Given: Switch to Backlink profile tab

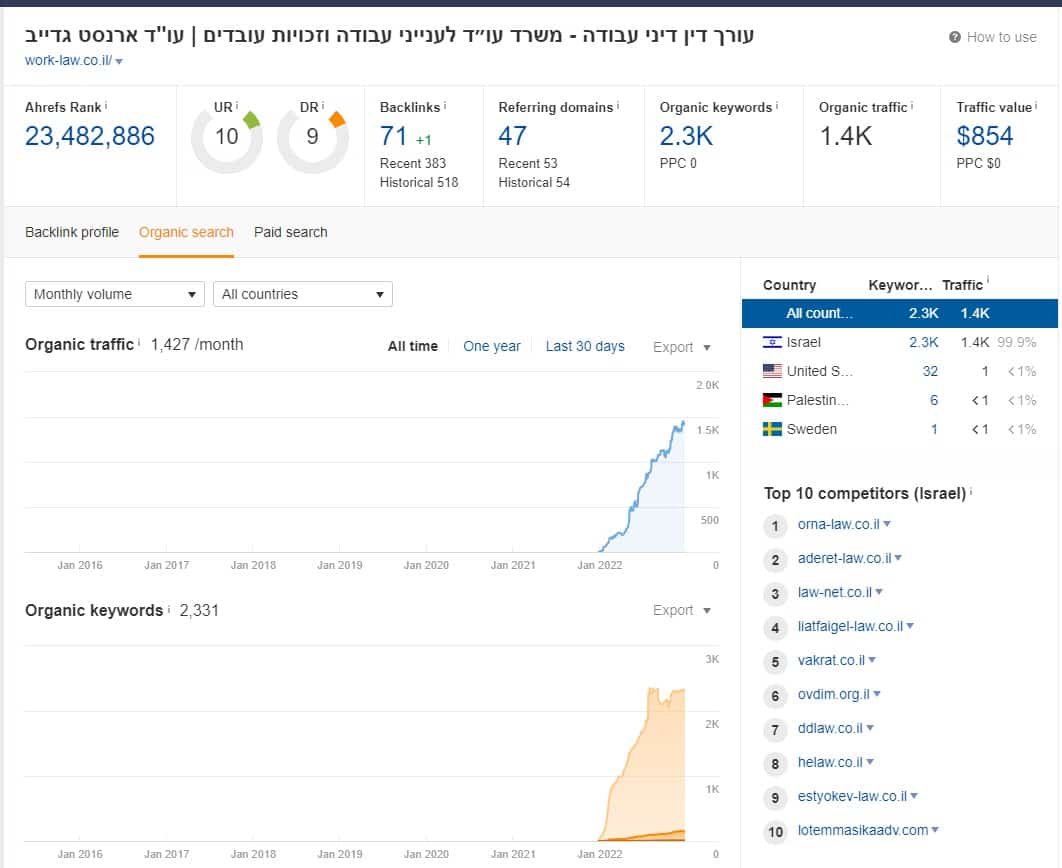Looking at the screenshot, I should (x=72, y=232).
